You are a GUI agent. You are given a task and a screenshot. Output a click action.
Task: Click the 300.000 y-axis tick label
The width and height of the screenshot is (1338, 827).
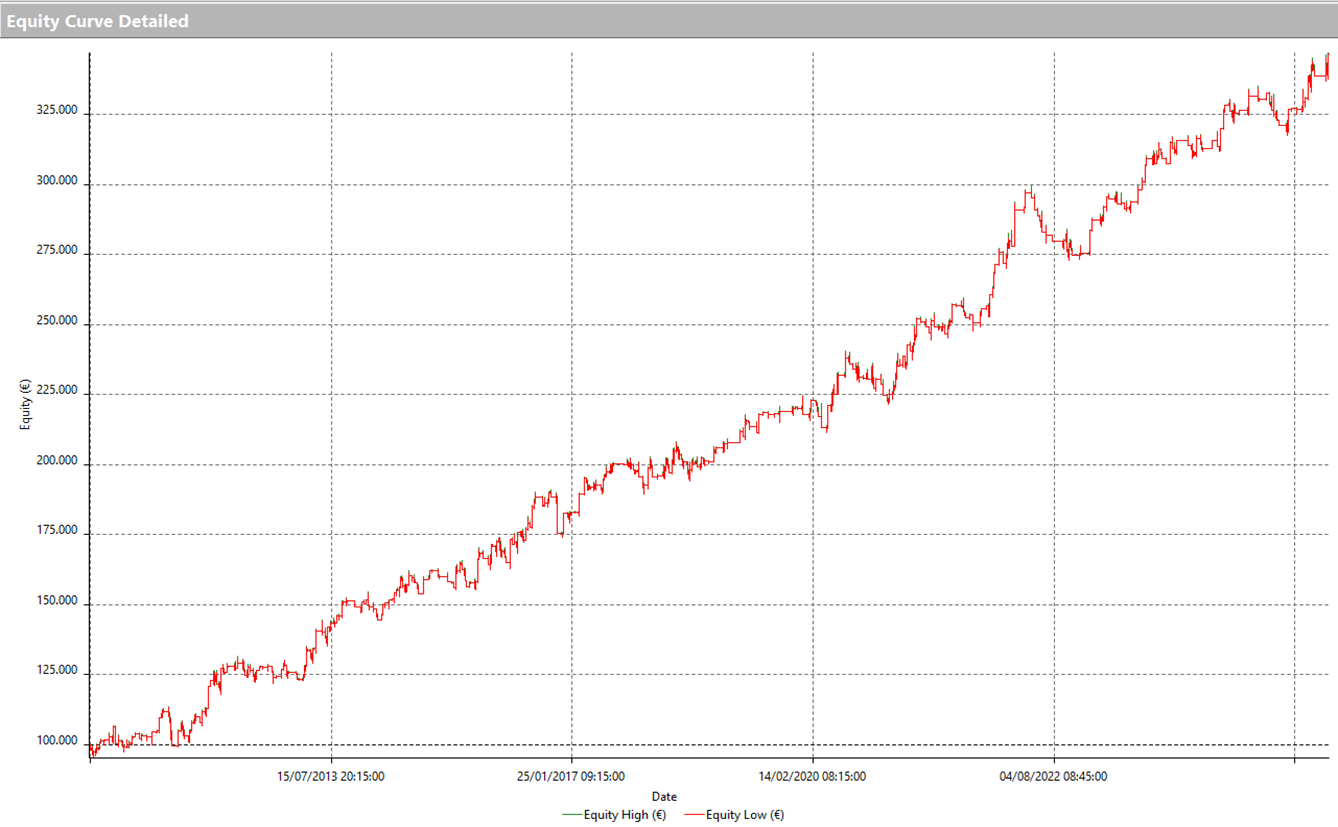click(x=57, y=181)
